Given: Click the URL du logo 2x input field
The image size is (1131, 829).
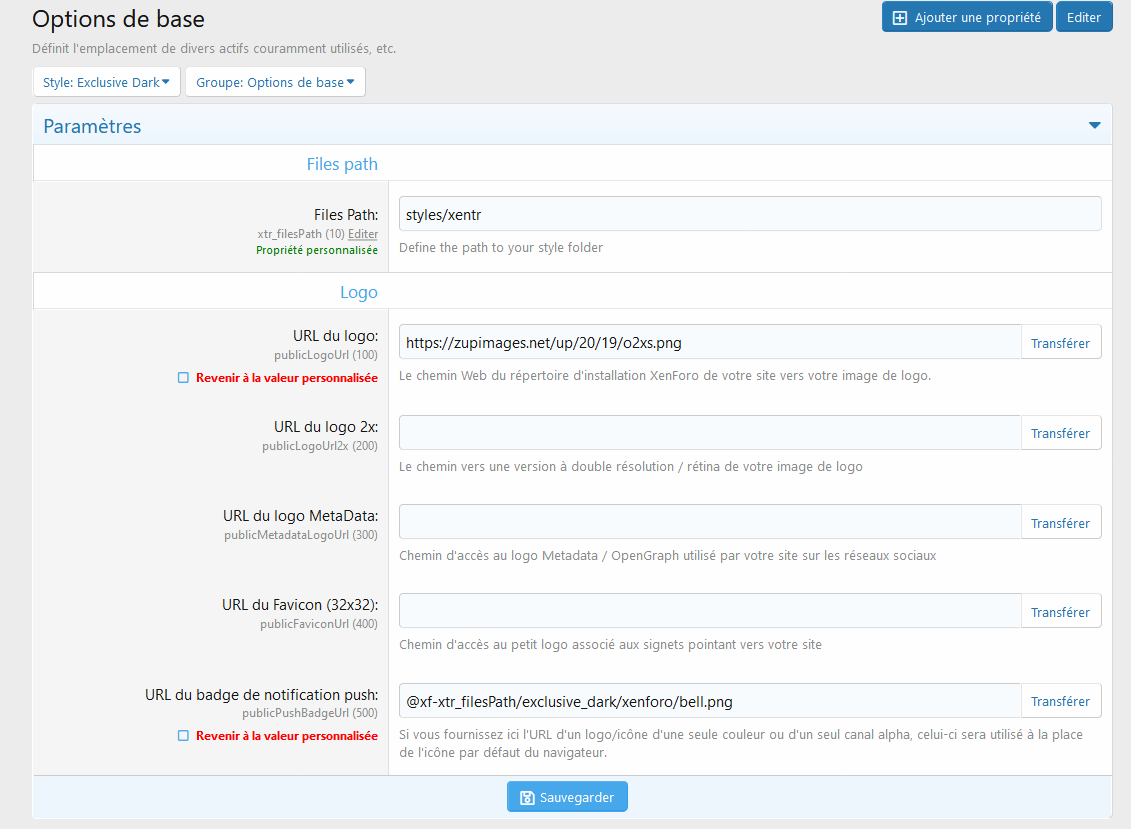Looking at the screenshot, I should click(x=710, y=433).
